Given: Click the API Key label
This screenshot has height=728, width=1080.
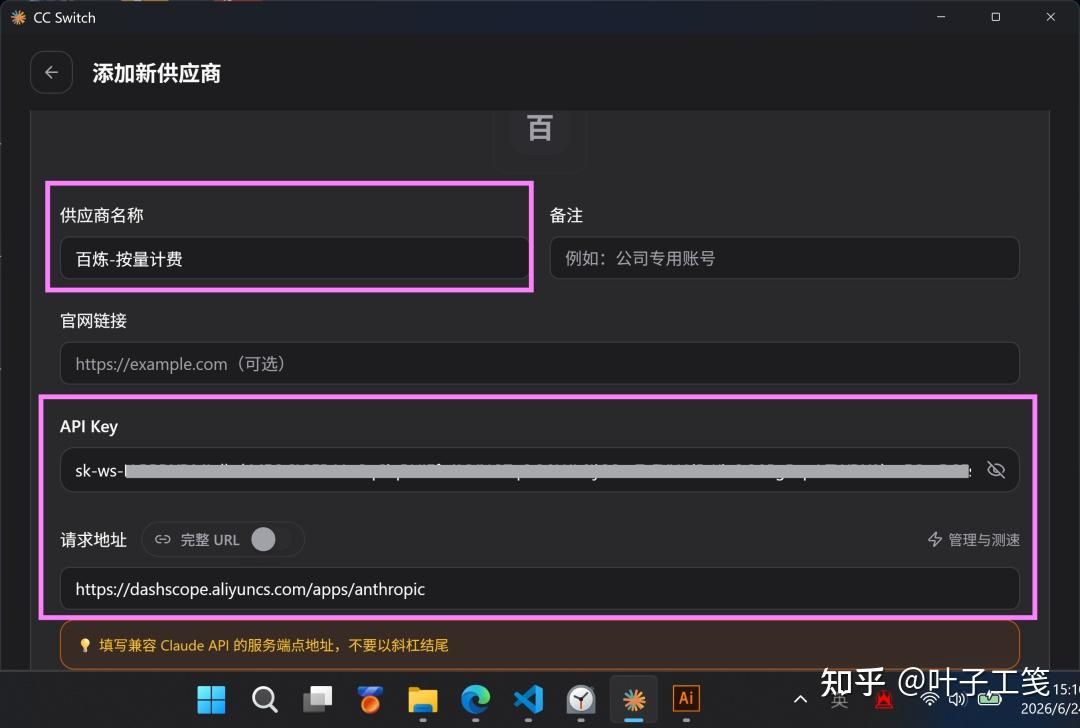Looking at the screenshot, I should pyautogui.click(x=89, y=426).
